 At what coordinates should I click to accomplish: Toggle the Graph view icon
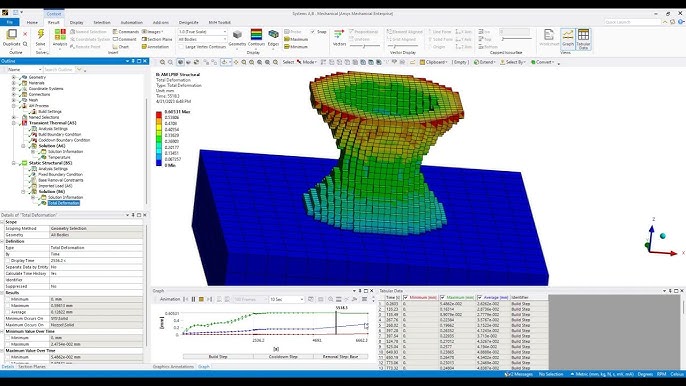[567, 35]
